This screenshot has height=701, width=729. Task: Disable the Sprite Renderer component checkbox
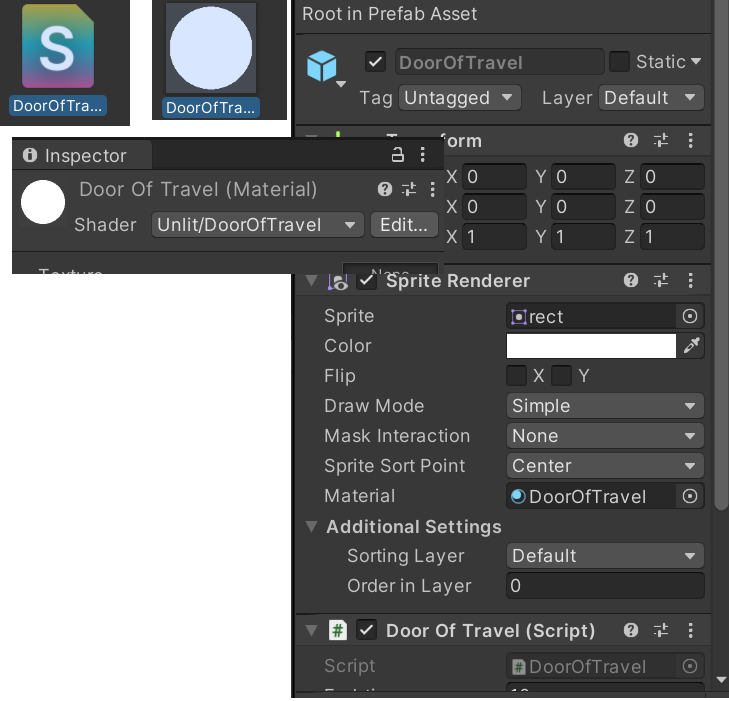tap(366, 281)
